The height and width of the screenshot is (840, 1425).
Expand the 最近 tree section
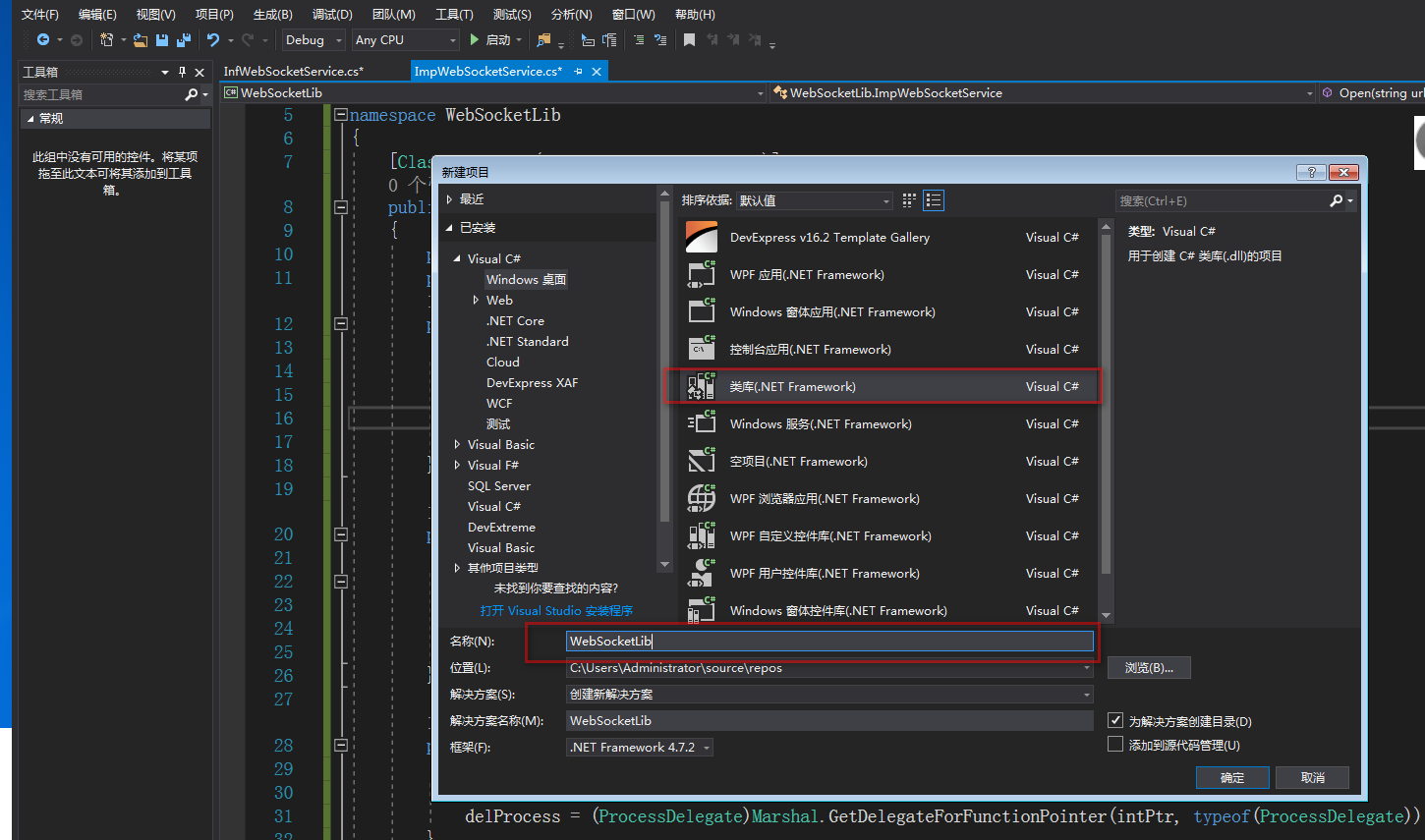449,199
